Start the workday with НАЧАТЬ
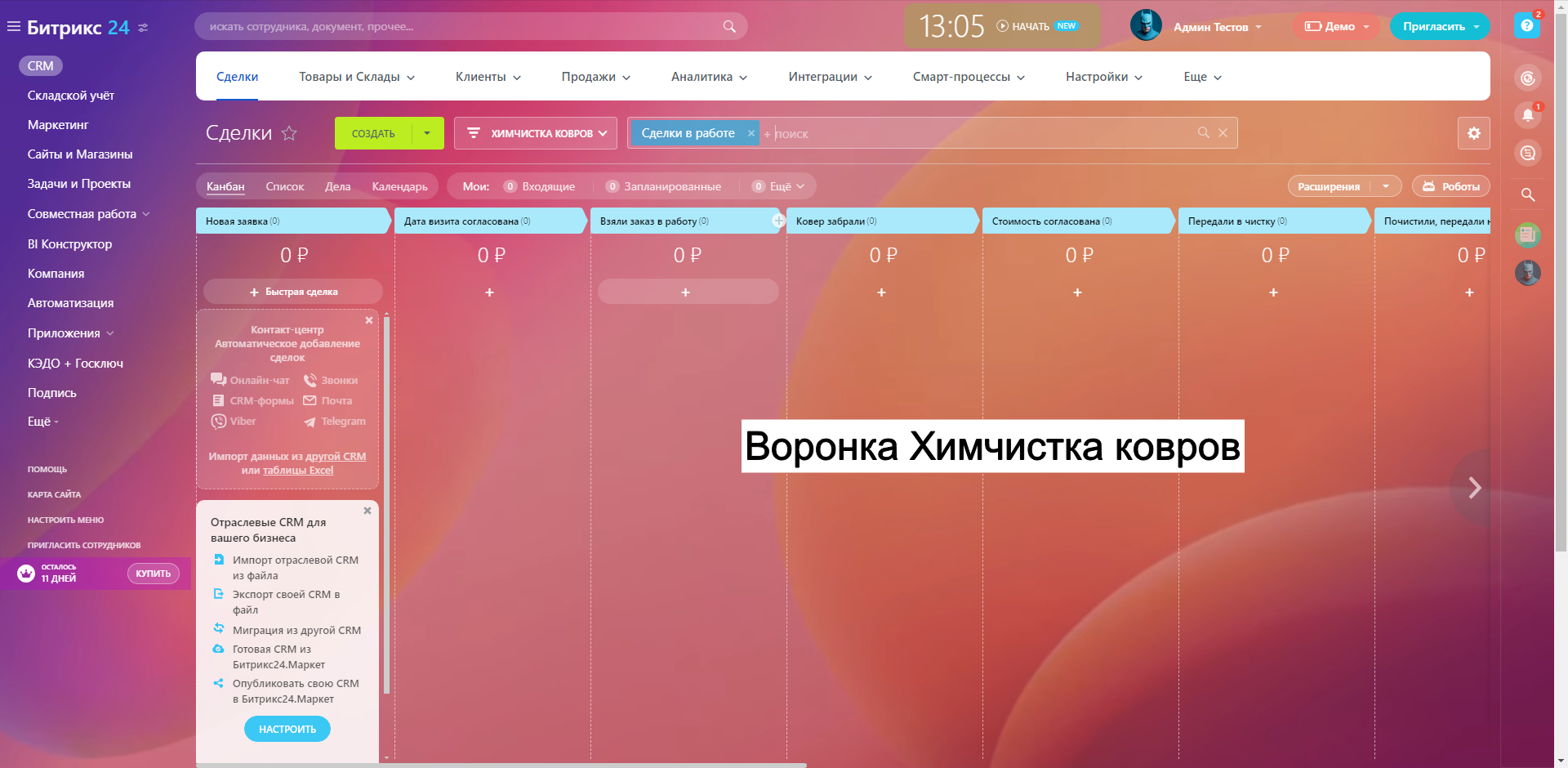 [x=1023, y=26]
